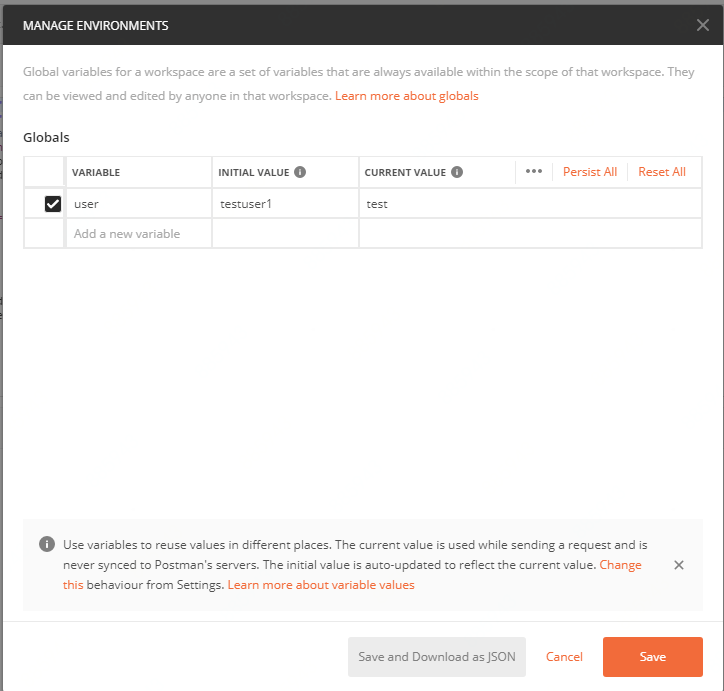Click Persist All
This screenshot has width=724, height=691.
point(589,172)
